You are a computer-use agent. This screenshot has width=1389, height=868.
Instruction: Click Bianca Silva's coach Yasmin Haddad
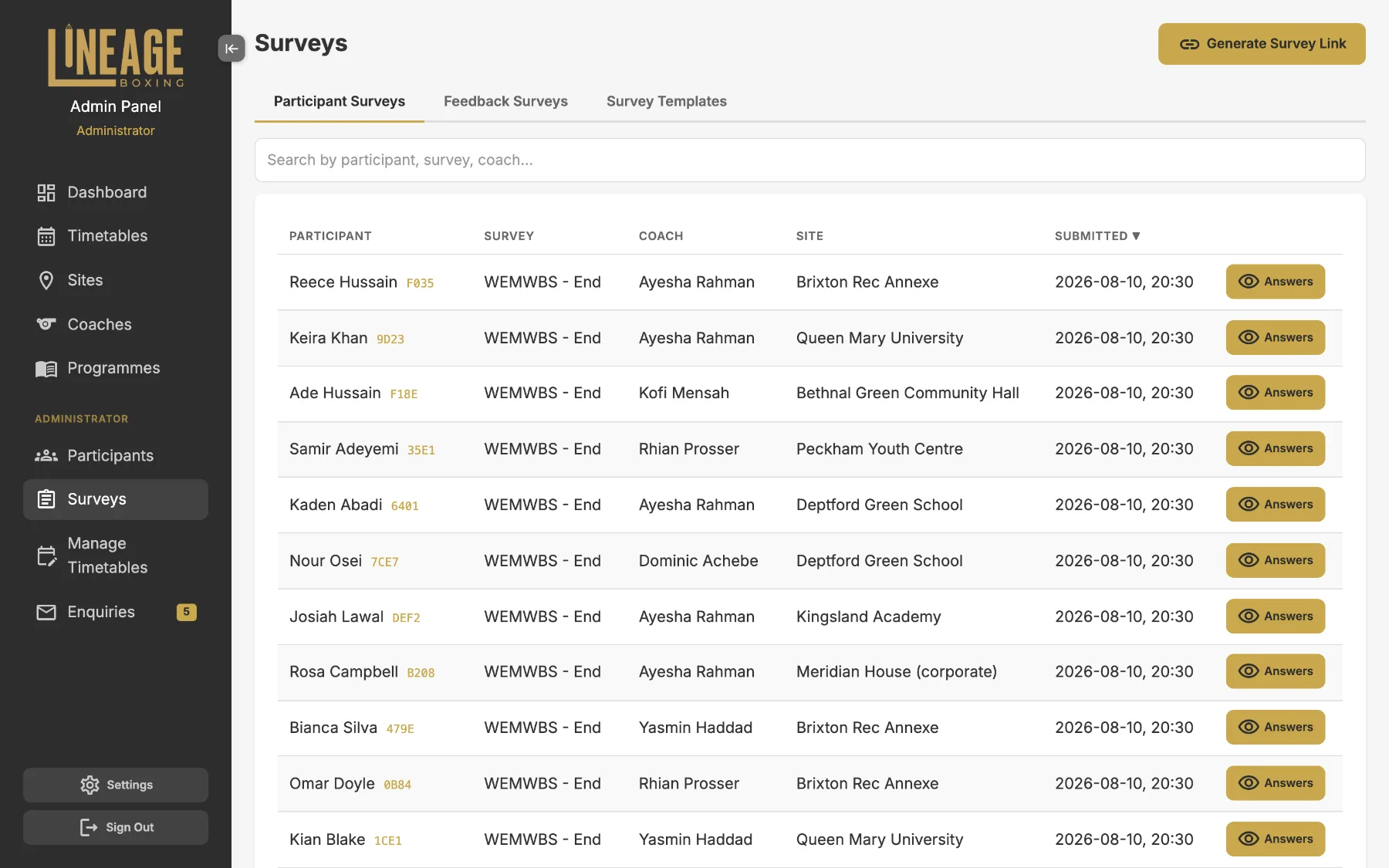(695, 728)
